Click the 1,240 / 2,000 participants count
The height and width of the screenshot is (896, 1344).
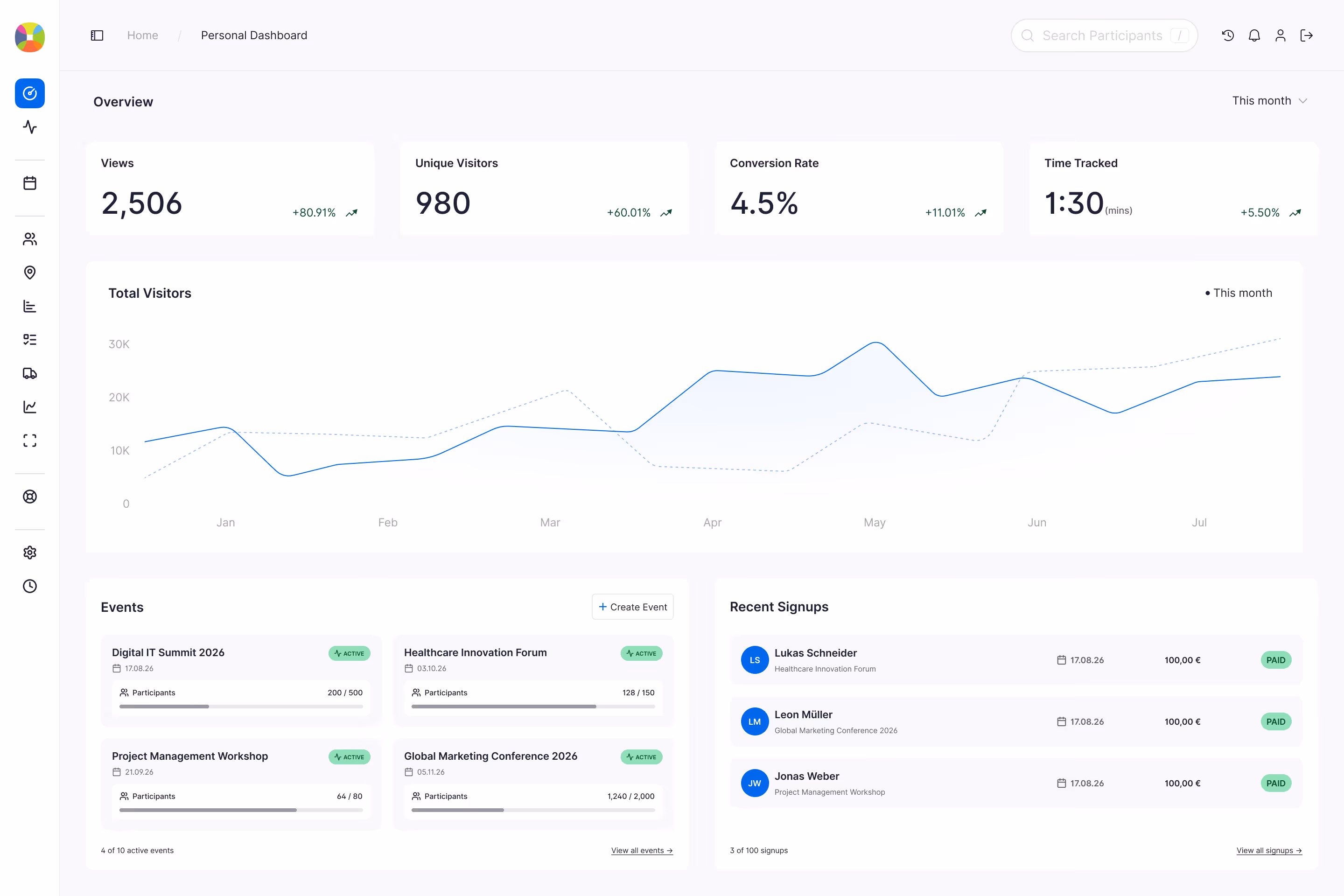[x=631, y=796]
